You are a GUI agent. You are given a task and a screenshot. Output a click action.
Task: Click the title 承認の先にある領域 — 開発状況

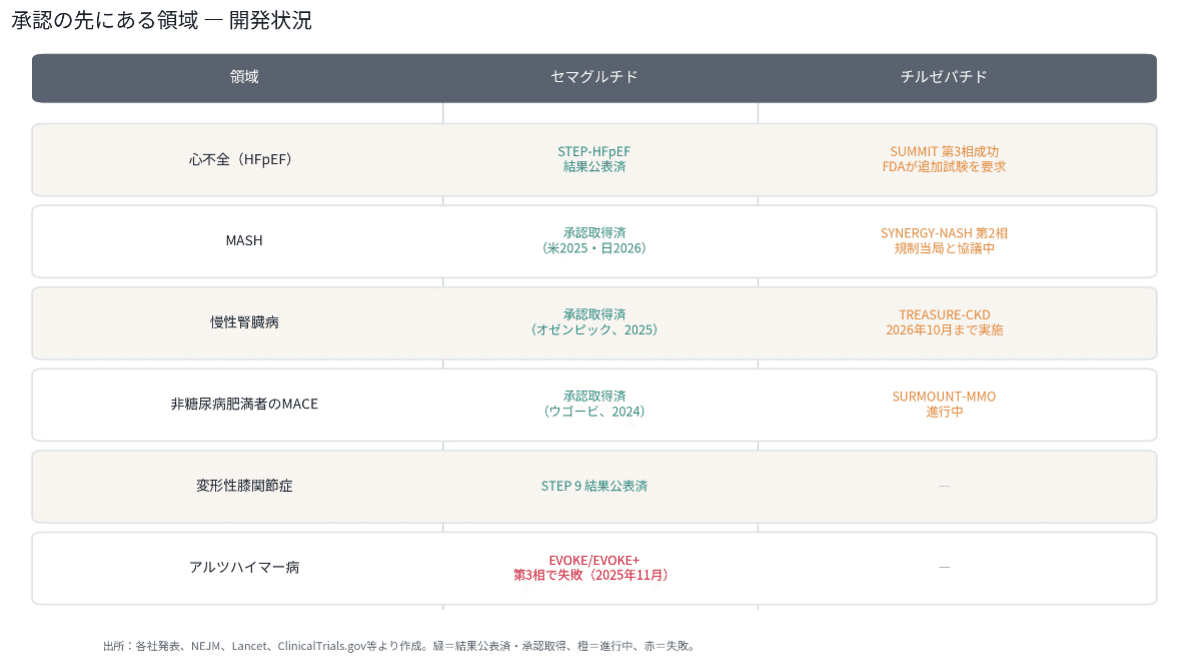[x=162, y=21]
